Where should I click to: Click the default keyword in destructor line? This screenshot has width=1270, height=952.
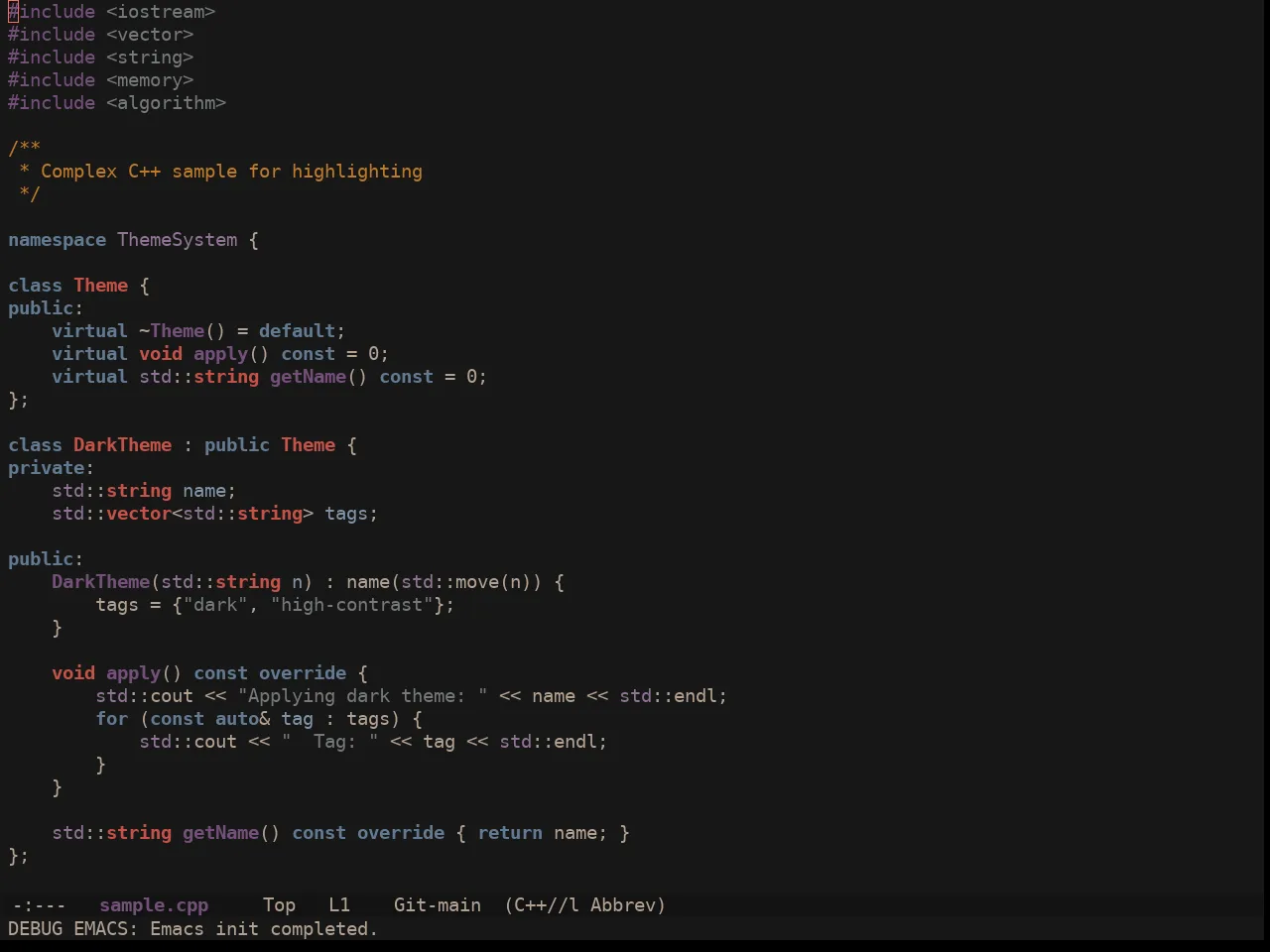(x=297, y=331)
